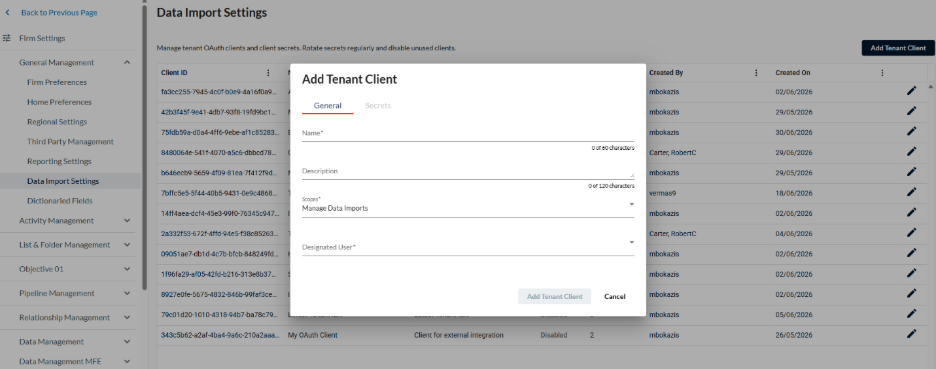Switch to the Secrets tab
Image resolution: width=936 pixels, height=369 pixels.
378,105
